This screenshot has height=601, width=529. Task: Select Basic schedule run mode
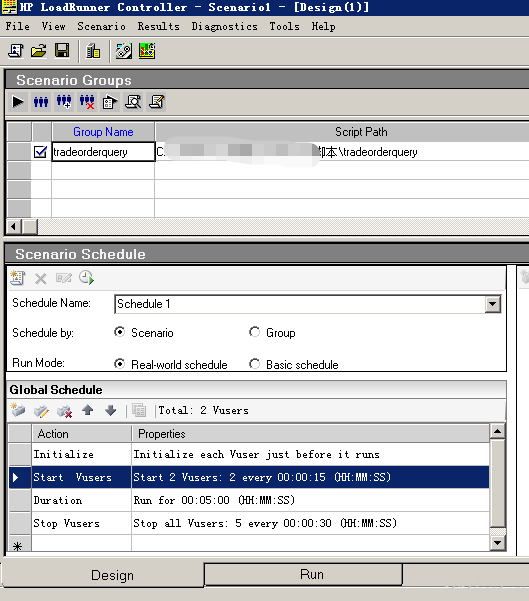[254, 364]
